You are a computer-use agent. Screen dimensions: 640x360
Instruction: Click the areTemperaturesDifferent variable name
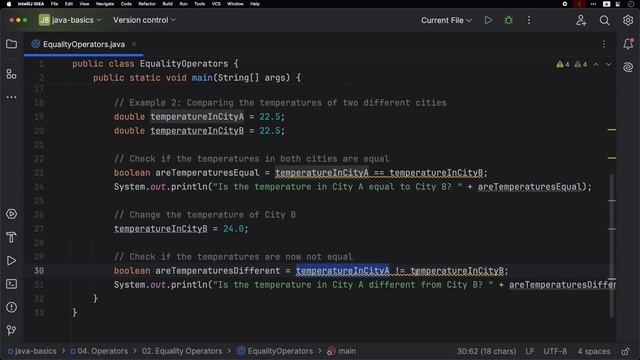(218, 271)
